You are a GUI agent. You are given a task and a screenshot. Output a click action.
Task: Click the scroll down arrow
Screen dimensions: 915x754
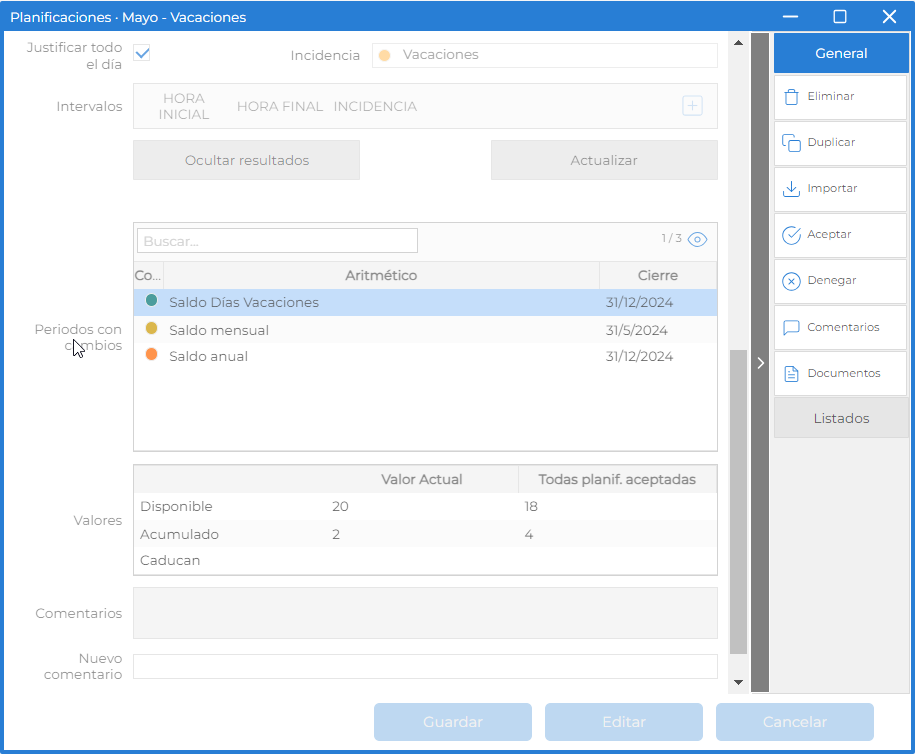click(x=738, y=682)
